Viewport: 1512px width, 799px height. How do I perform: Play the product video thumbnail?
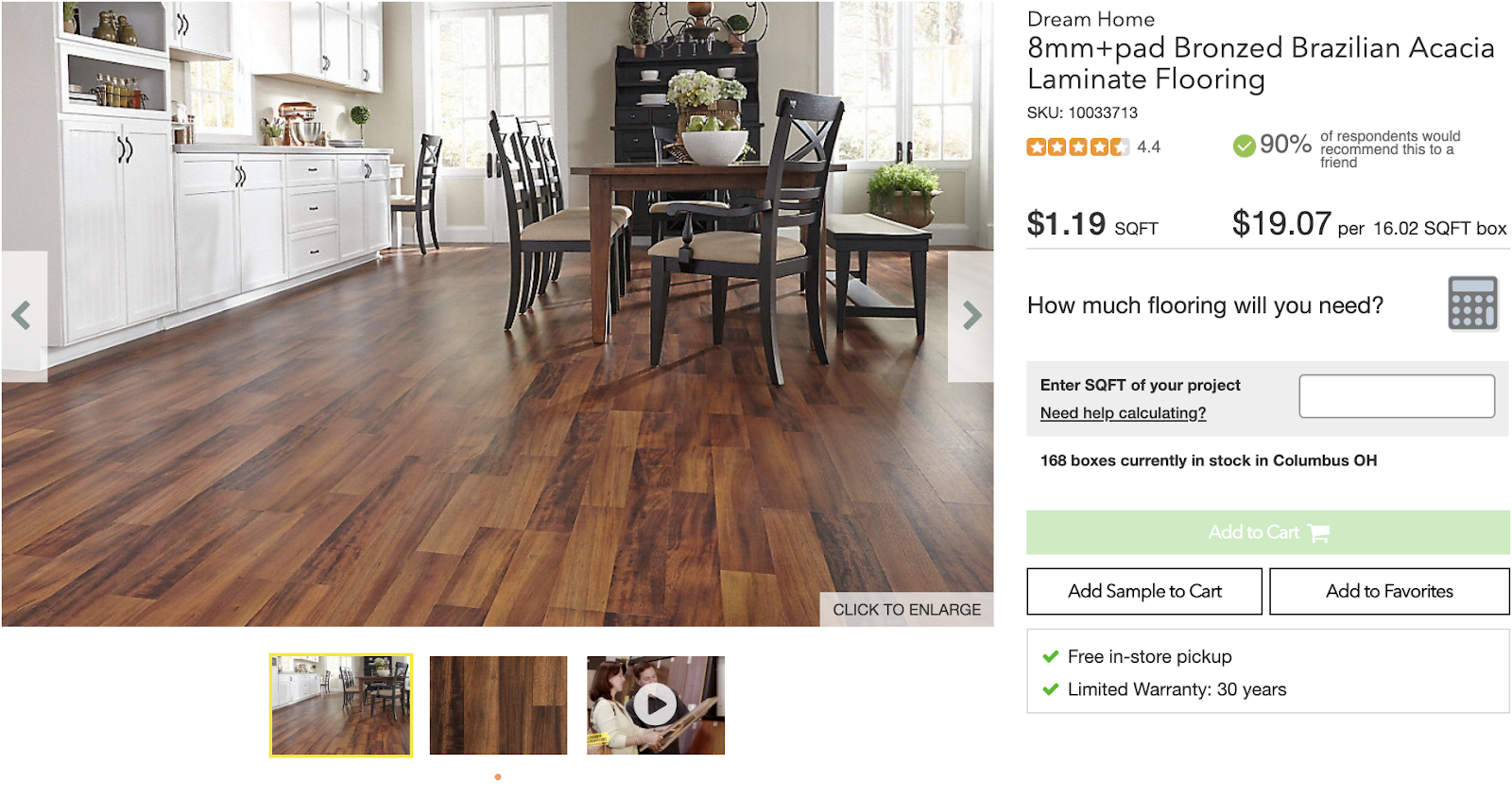tap(655, 704)
